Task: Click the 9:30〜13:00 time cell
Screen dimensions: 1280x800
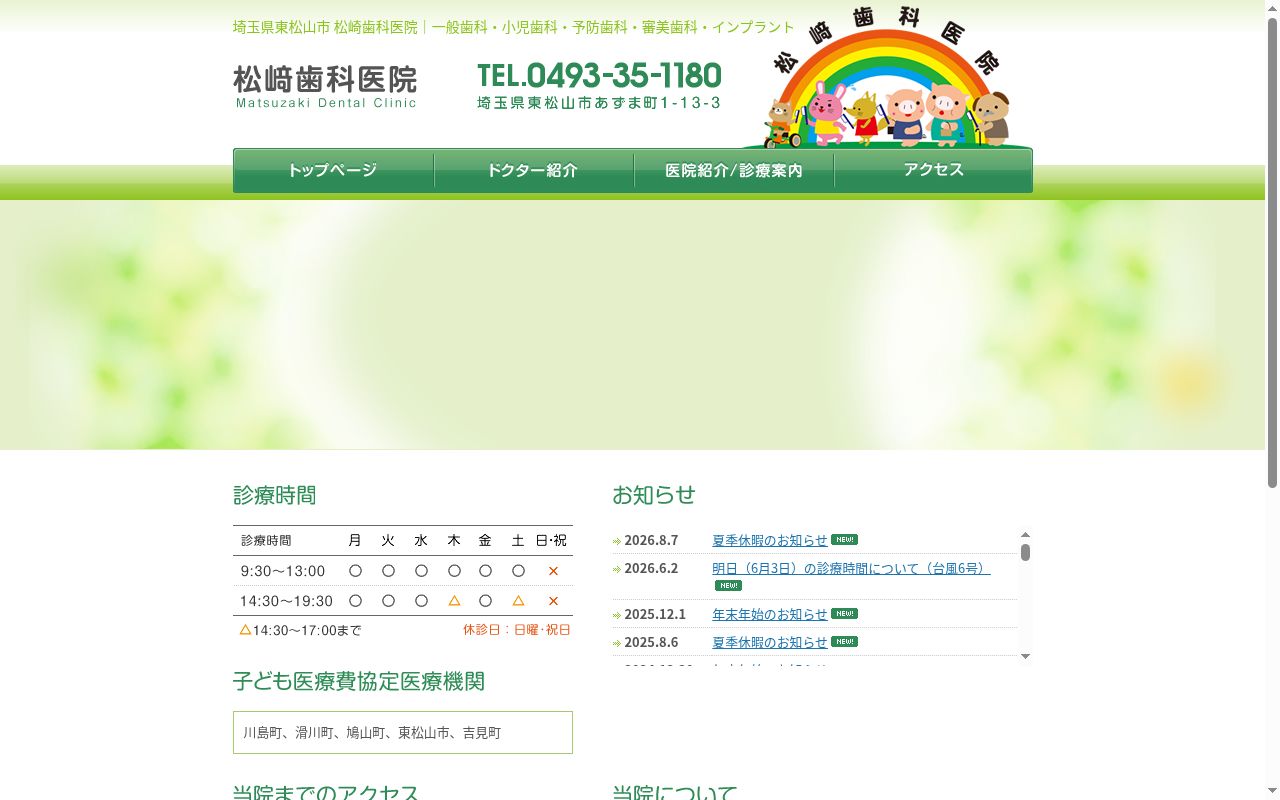Action: (x=283, y=571)
